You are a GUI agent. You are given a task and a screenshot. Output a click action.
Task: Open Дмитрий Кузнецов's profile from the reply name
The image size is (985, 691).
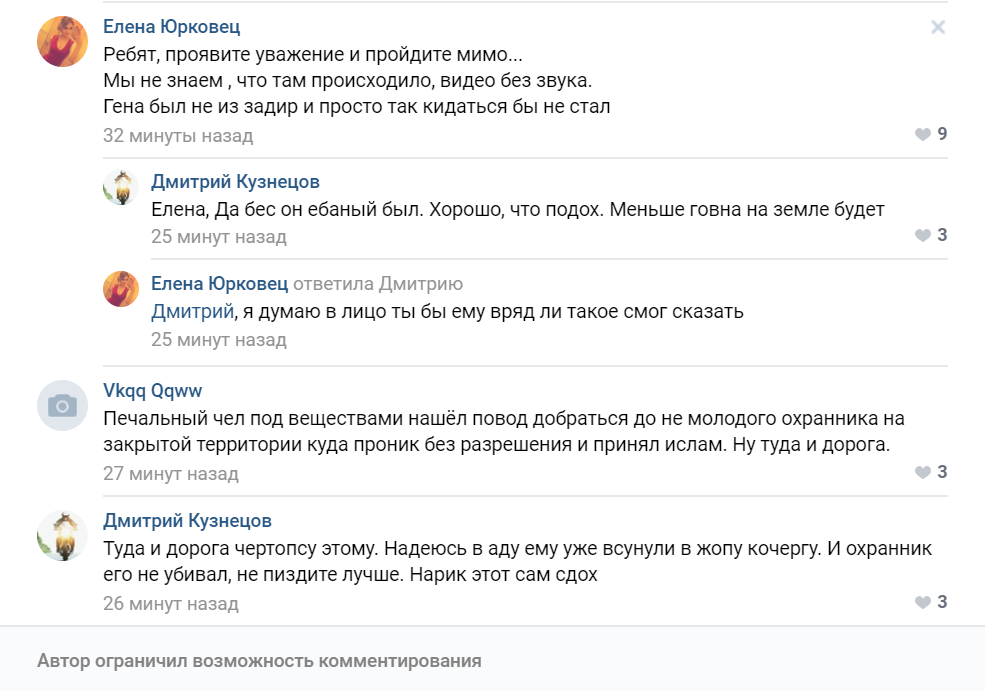pyautogui.click(x=236, y=182)
